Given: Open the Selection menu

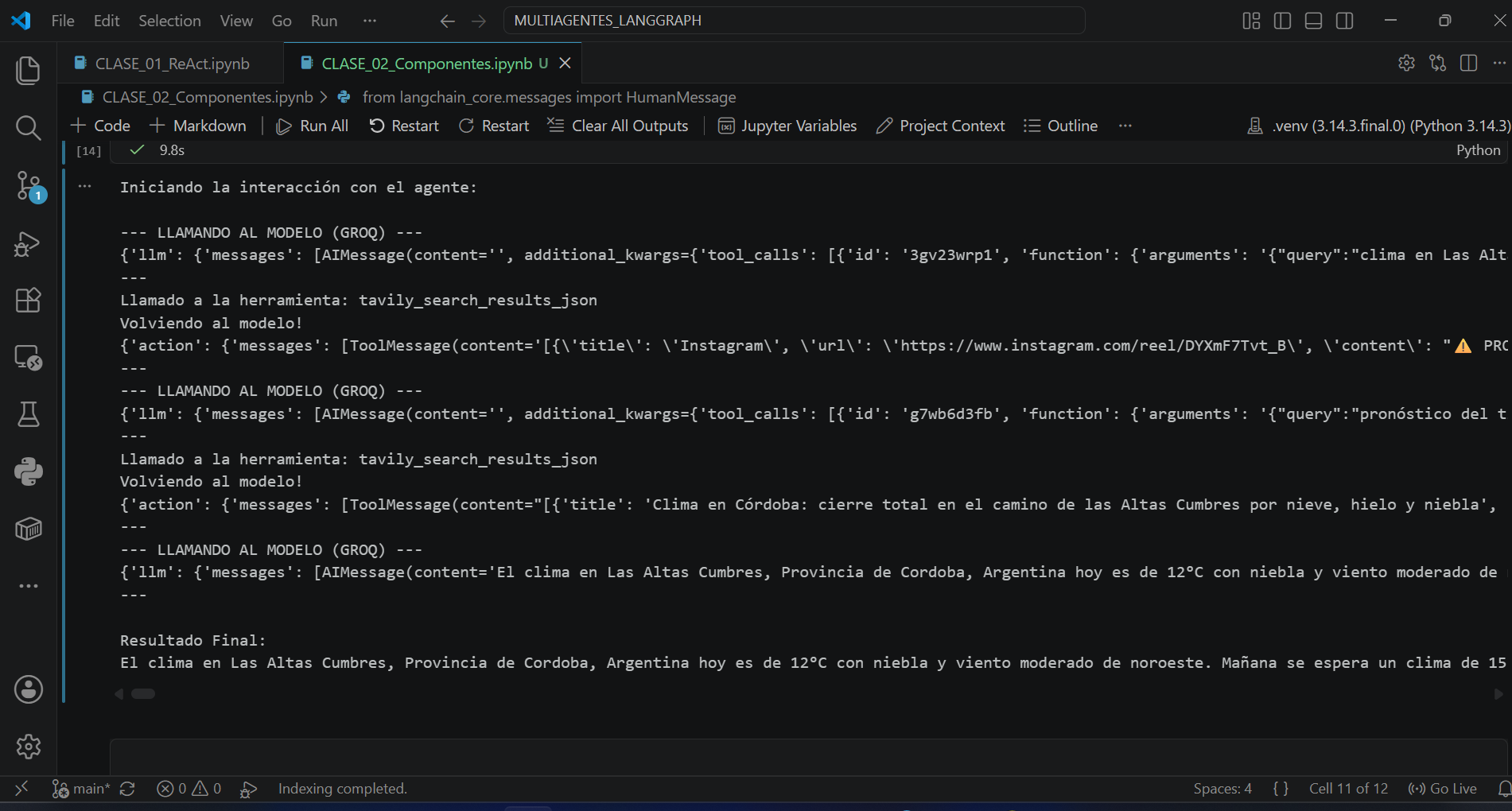Looking at the screenshot, I should click(169, 21).
